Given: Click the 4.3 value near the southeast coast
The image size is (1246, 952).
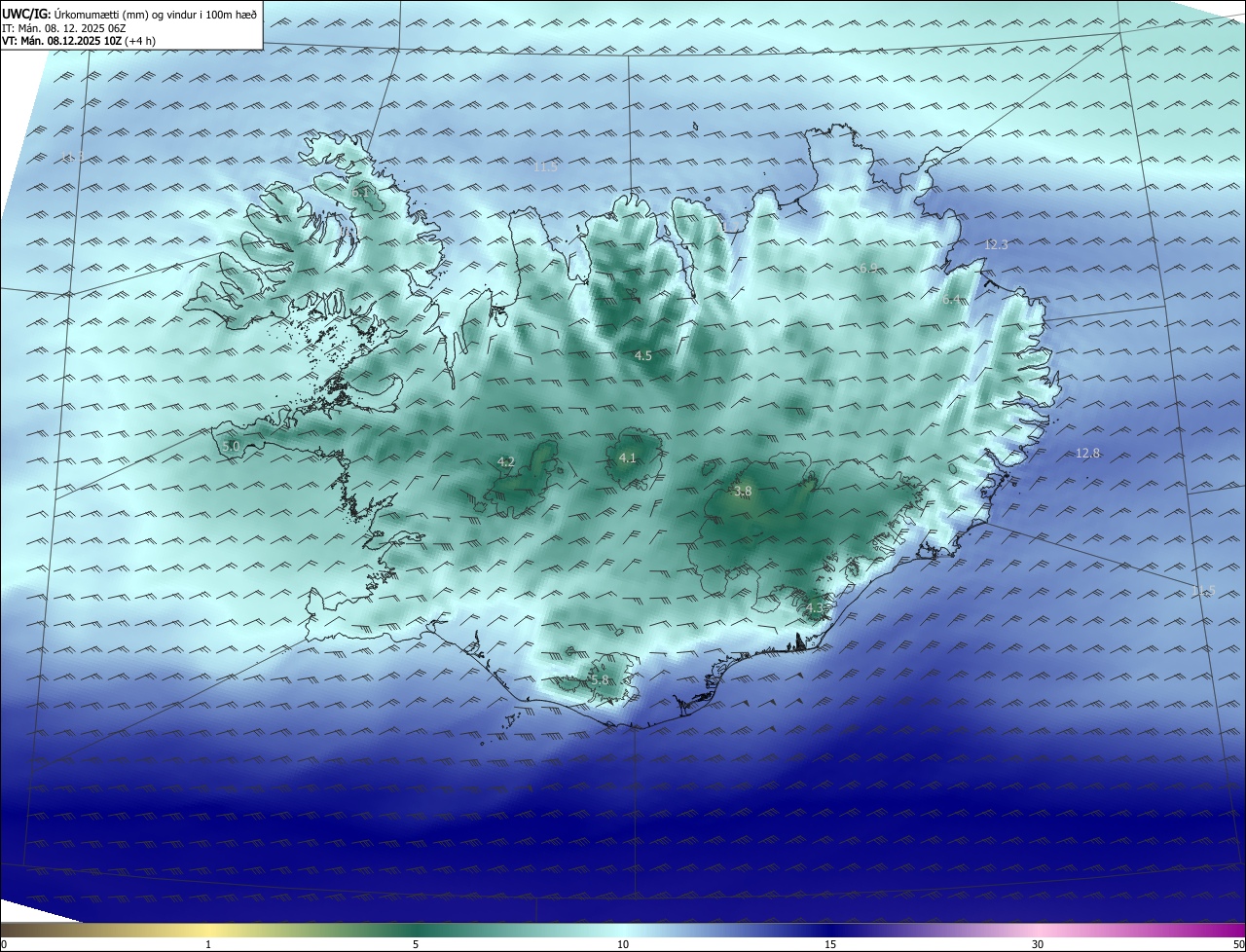Looking at the screenshot, I should tap(814, 608).
